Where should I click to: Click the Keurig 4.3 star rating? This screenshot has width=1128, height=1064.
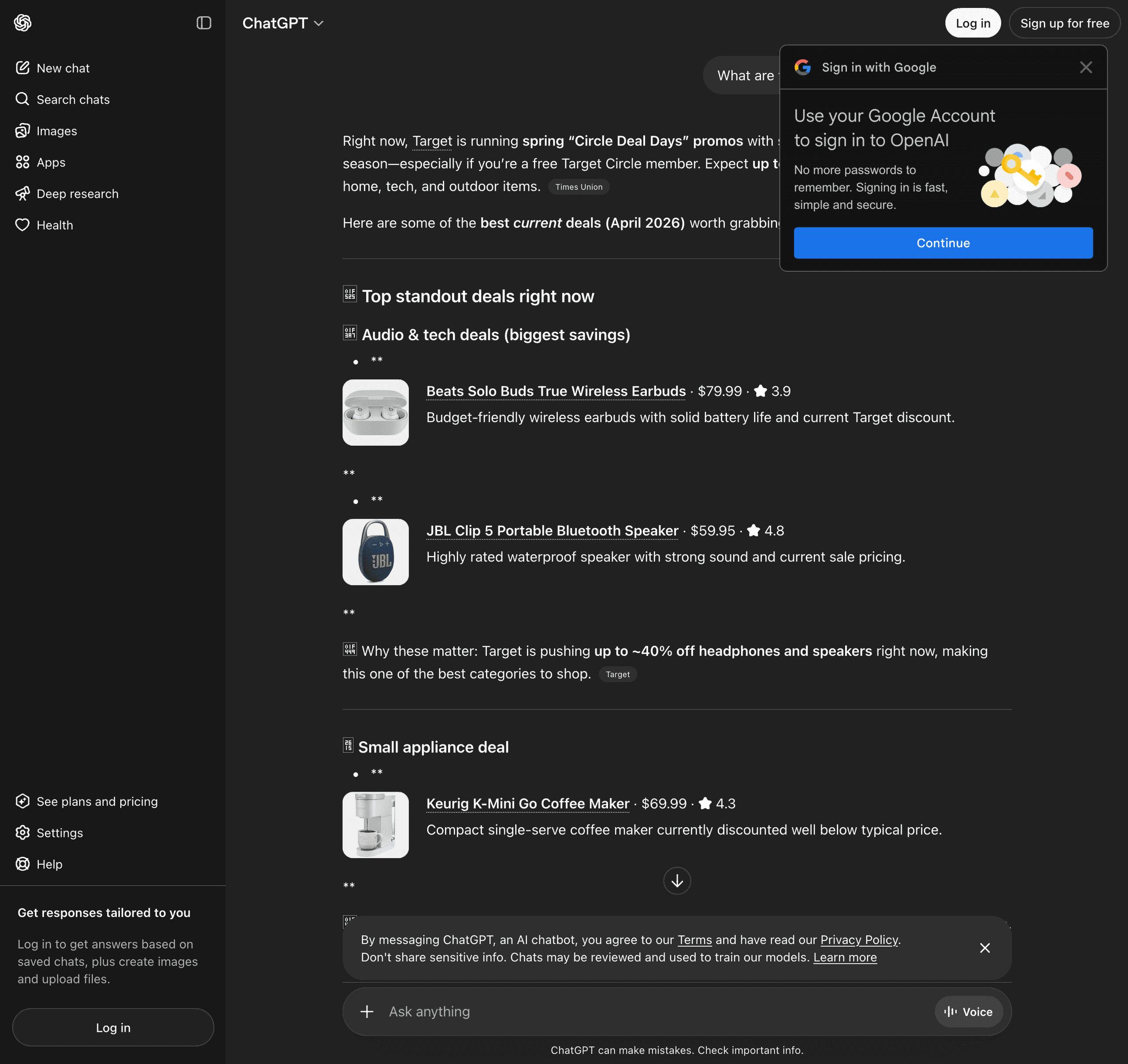click(716, 804)
